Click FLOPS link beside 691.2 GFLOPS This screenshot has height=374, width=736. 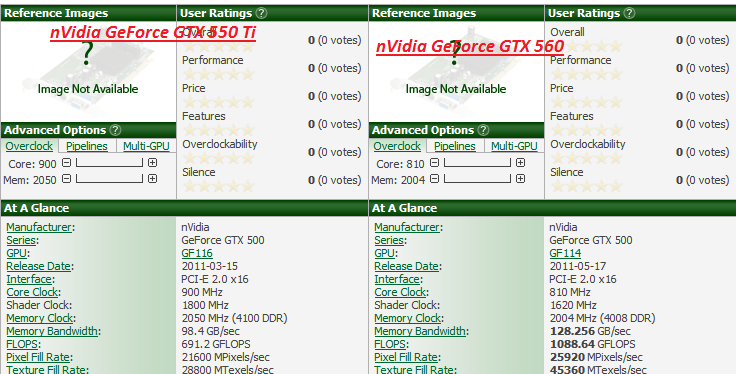[22, 344]
